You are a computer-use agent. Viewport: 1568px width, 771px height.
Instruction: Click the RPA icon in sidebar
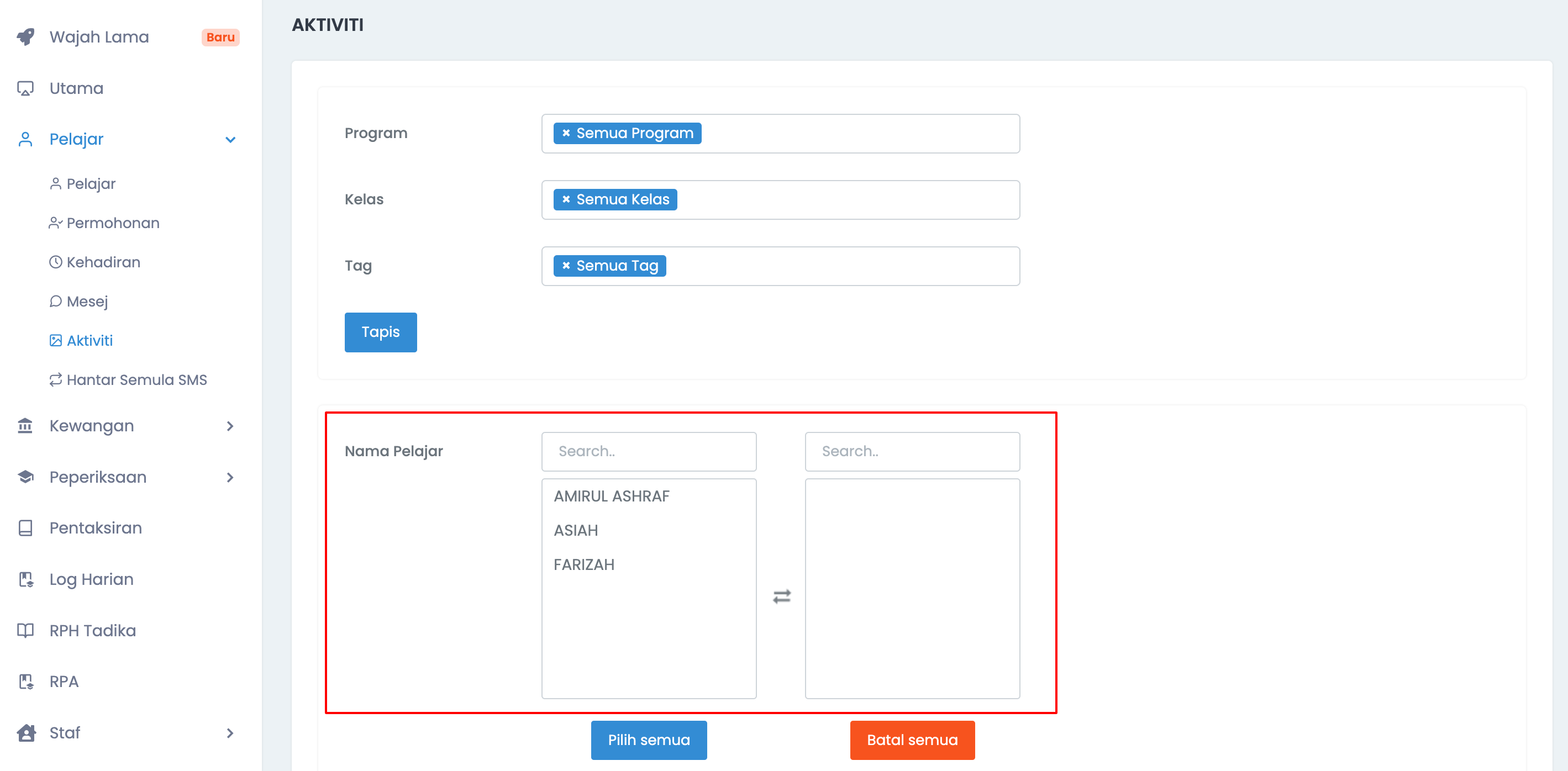click(x=25, y=682)
